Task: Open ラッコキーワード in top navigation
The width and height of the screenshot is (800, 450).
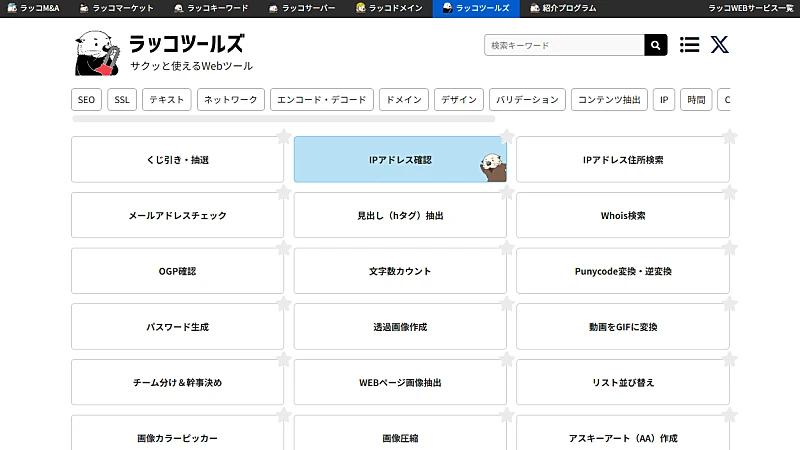Action: [211, 8]
